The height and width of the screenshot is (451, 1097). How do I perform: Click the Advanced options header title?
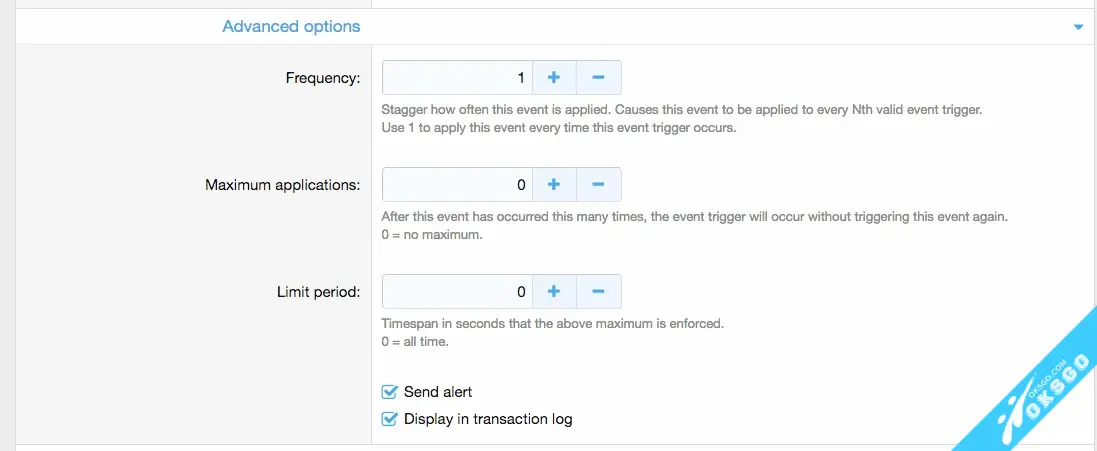click(291, 26)
